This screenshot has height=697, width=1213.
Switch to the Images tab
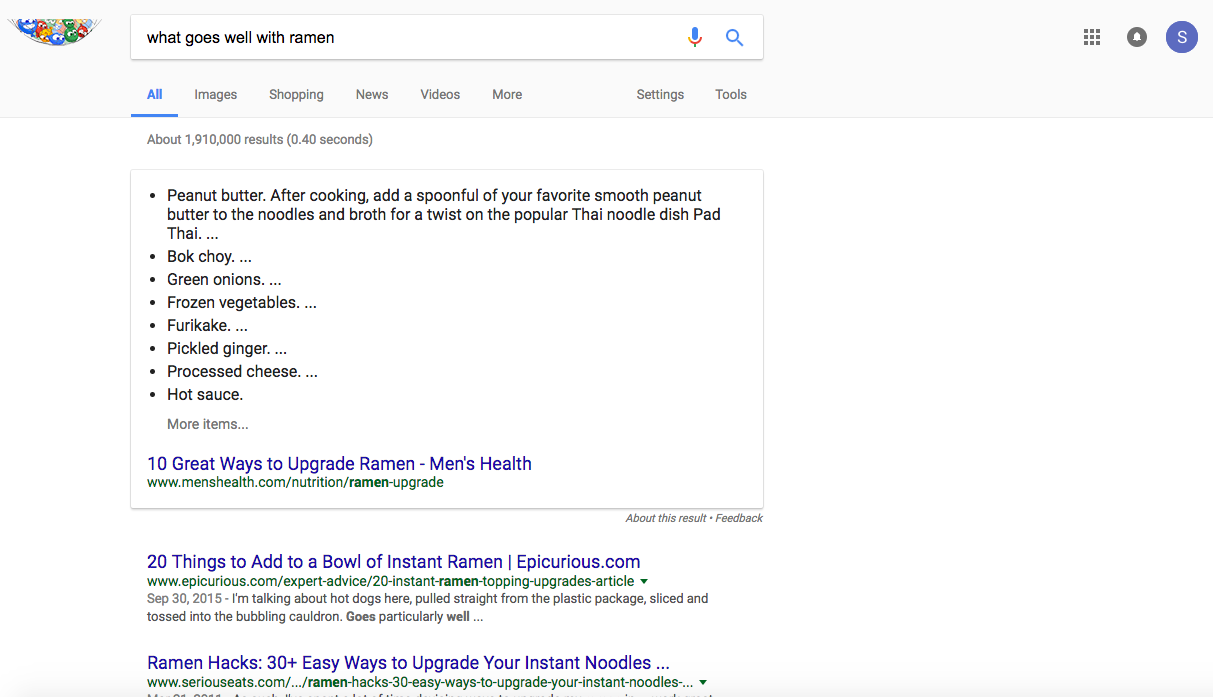(216, 95)
